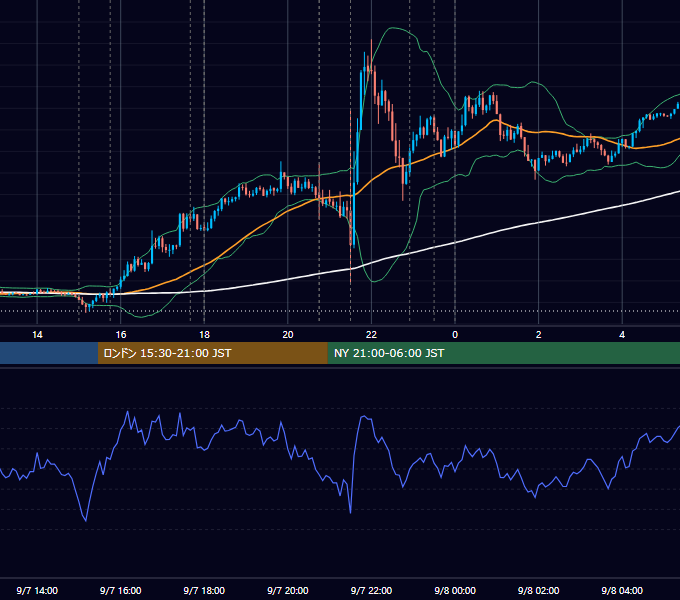
Task: Click the 9/7 14:00 time label
Action: 37,590
